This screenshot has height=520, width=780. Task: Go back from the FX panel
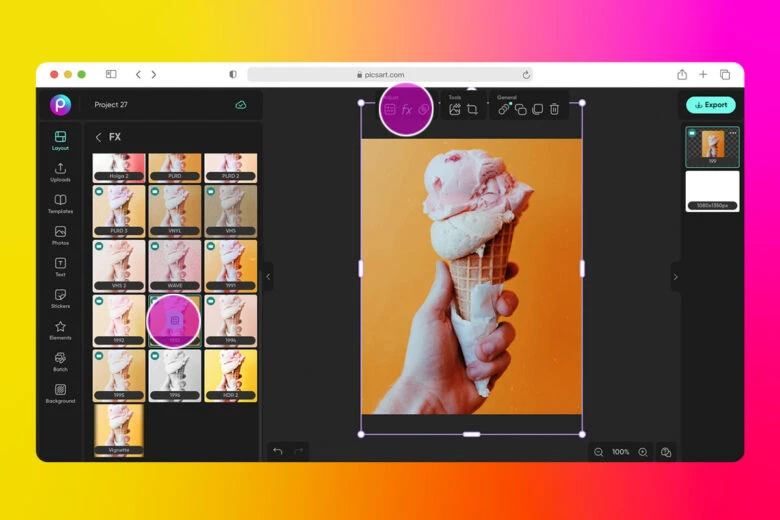pos(98,137)
